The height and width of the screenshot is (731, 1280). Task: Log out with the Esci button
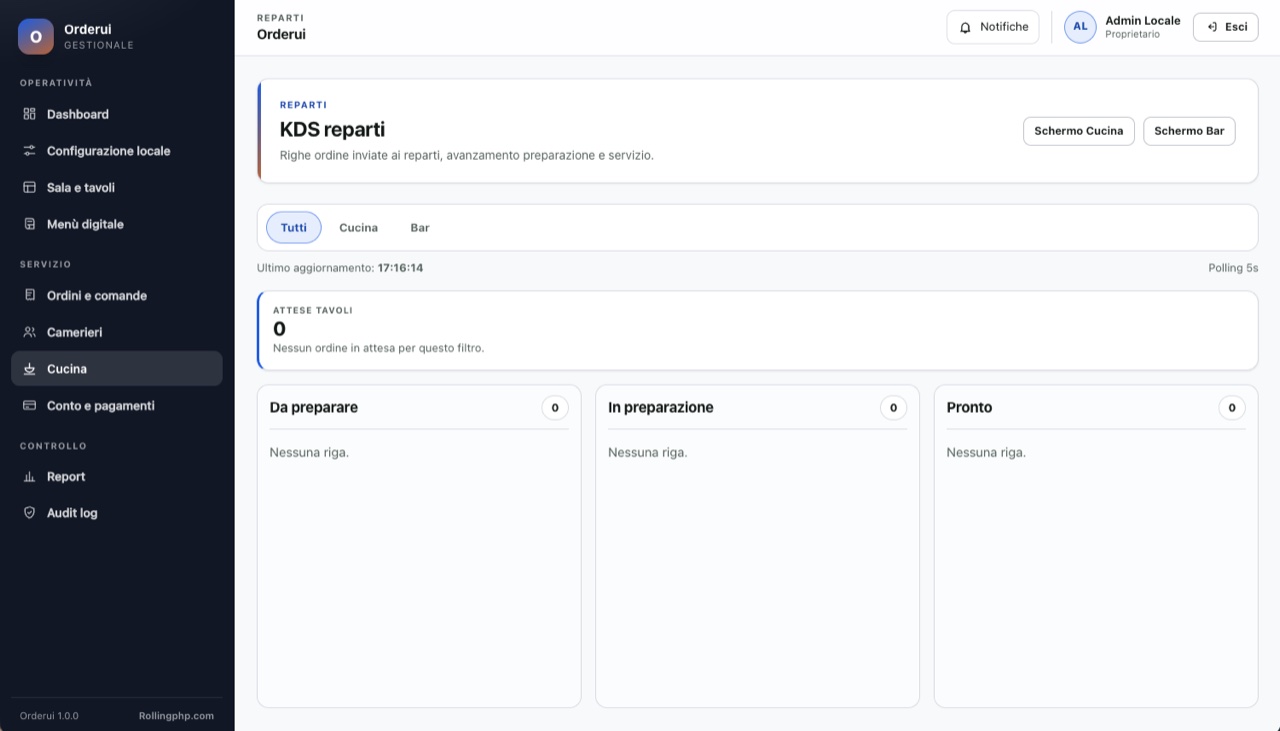(1226, 27)
